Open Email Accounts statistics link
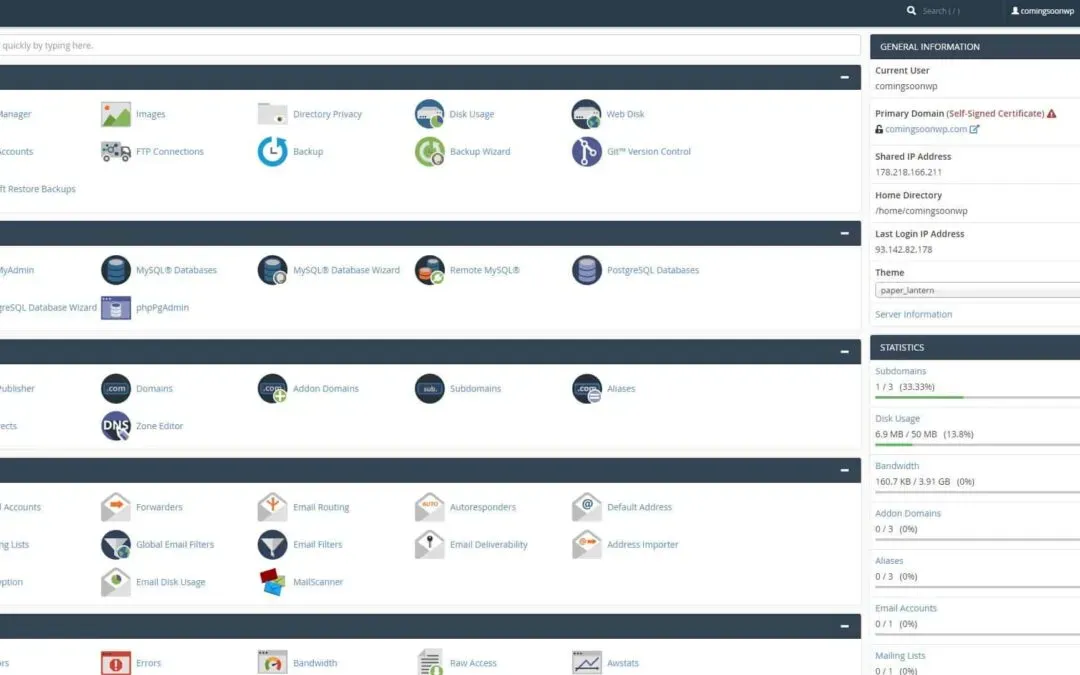This screenshot has height=675, width=1080. (906, 609)
